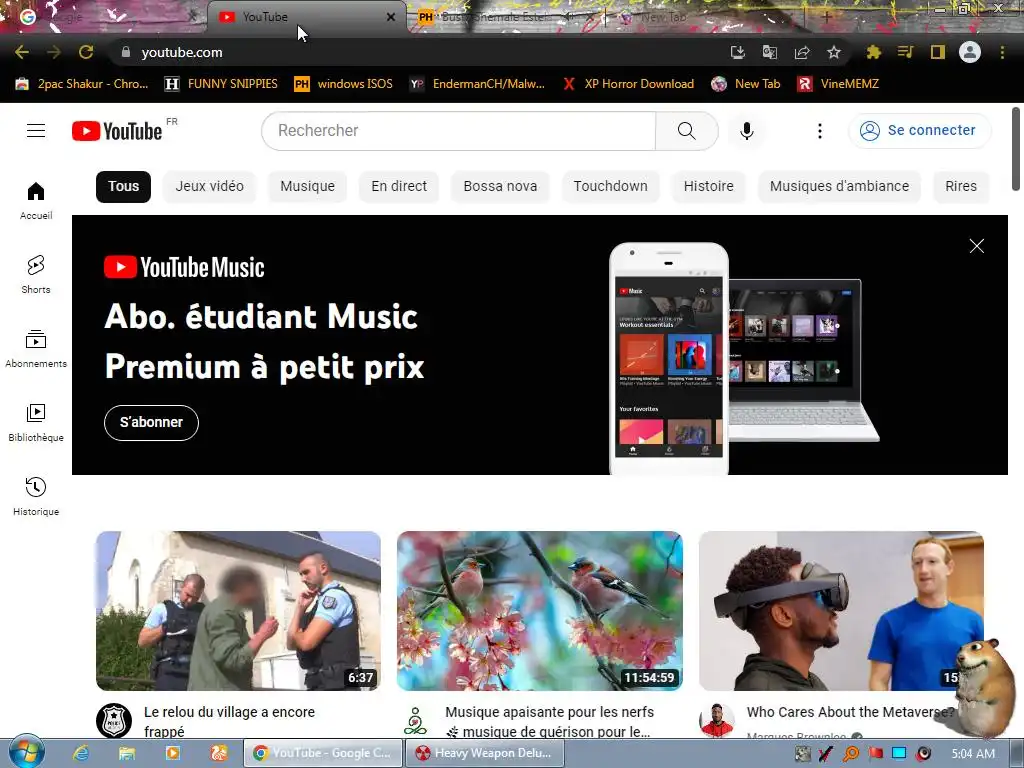Go to Accueil in the sidebar
Viewport: 1024px width, 768px height.
coord(36,200)
